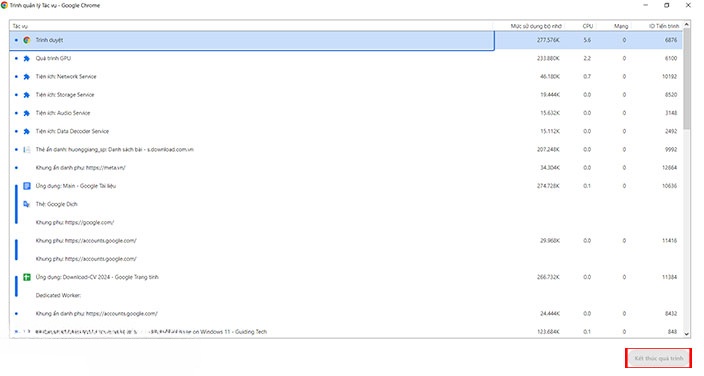
Task: Click process ID 3148
Action: point(671,113)
